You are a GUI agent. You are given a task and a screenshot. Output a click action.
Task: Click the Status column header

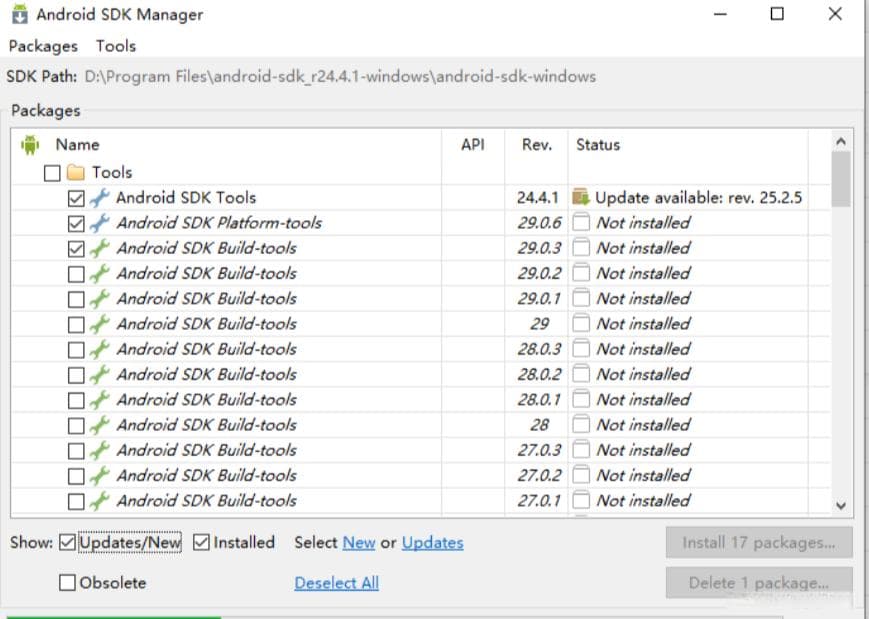tap(598, 145)
